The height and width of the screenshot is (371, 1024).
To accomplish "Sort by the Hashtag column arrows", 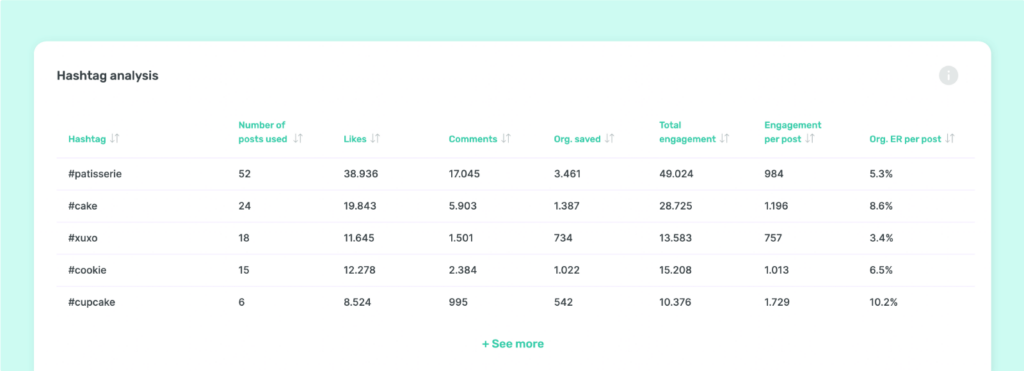I will pos(115,138).
